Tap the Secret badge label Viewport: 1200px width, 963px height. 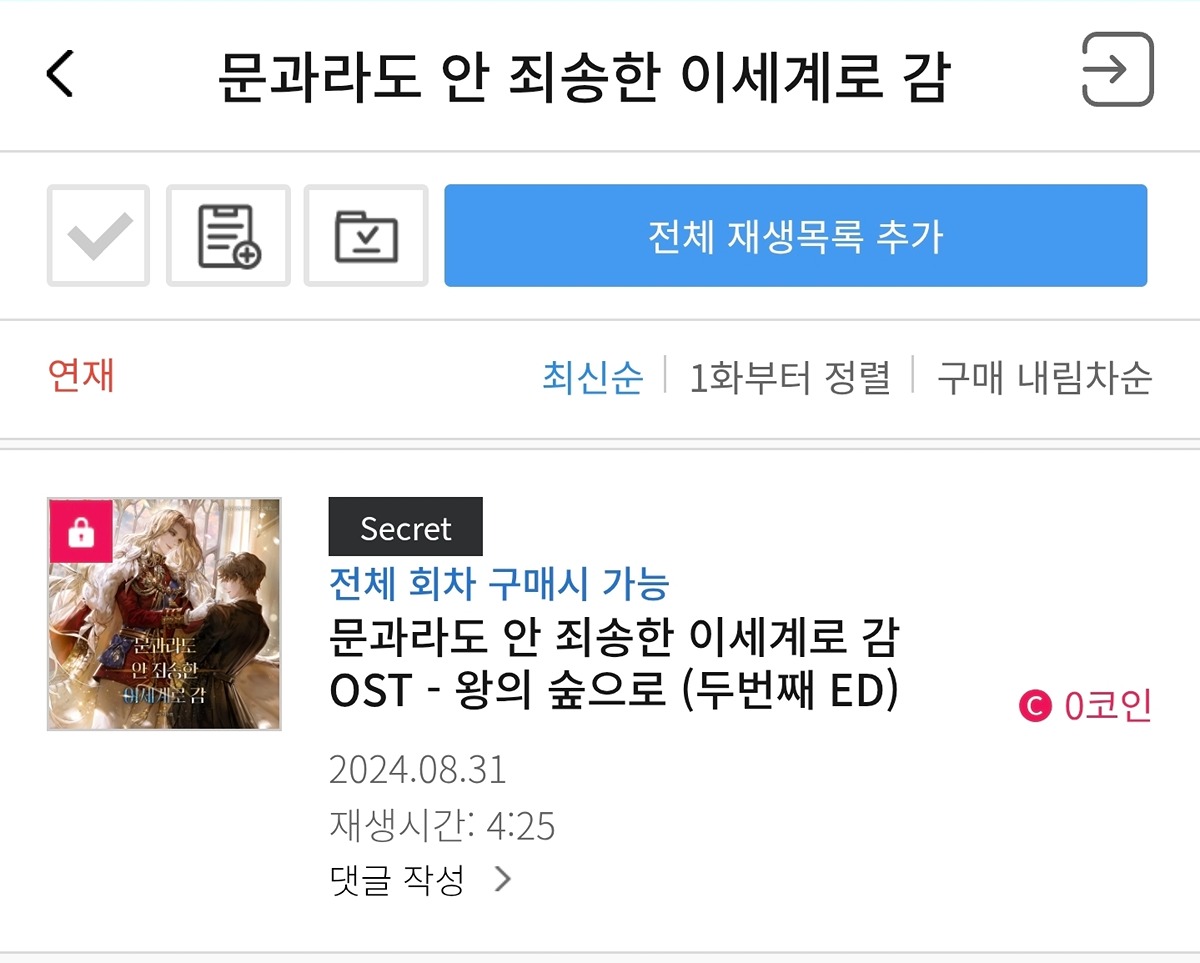click(406, 527)
